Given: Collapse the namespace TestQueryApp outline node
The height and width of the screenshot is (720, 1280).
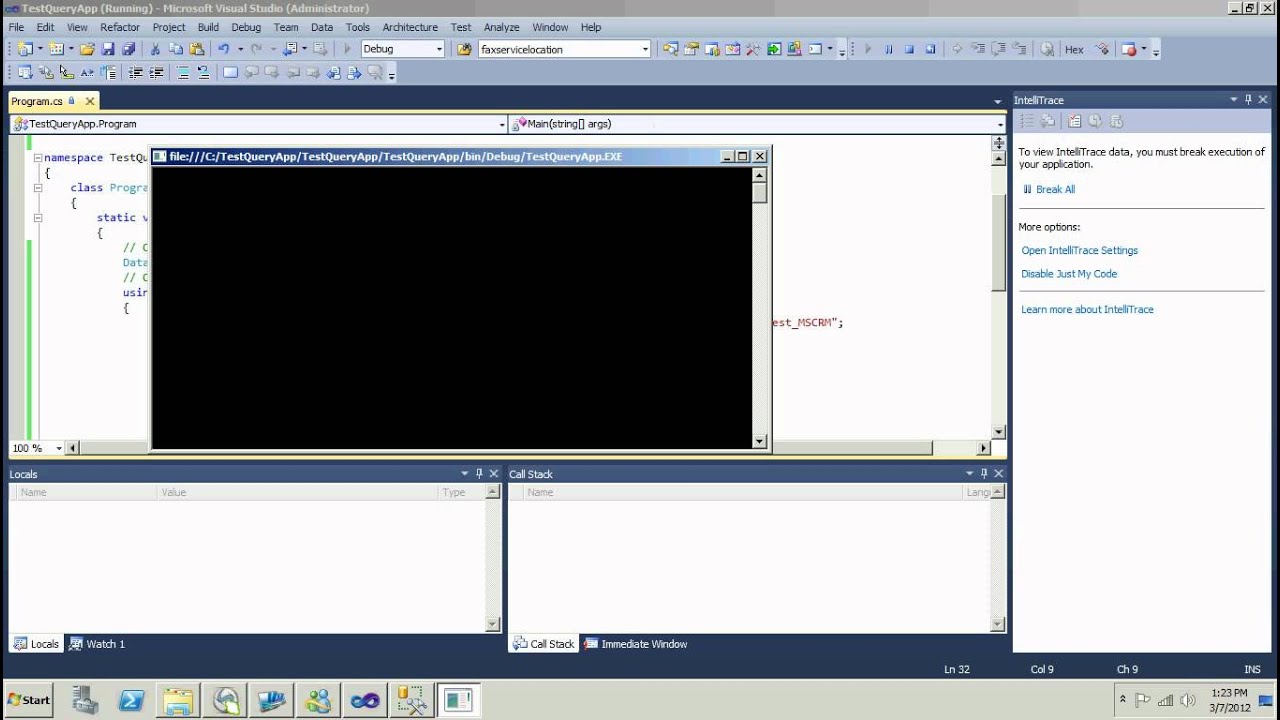Looking at the screenshot, I should click(37, 158).
